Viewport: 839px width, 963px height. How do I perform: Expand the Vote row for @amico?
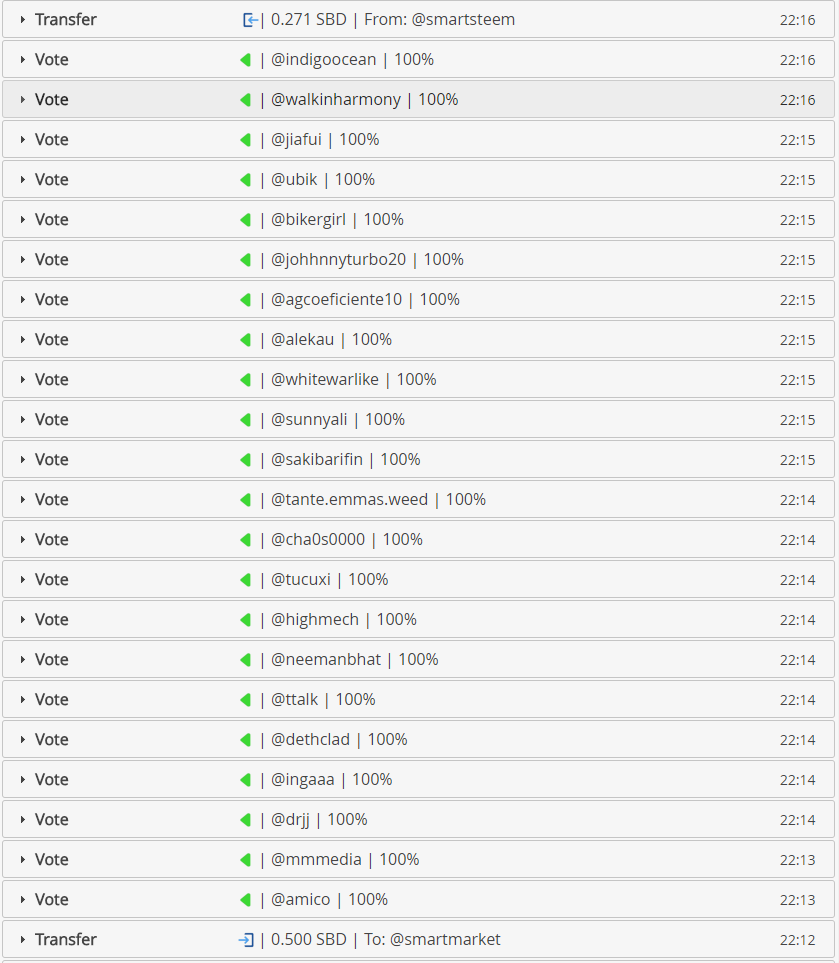tap(23, 899)
